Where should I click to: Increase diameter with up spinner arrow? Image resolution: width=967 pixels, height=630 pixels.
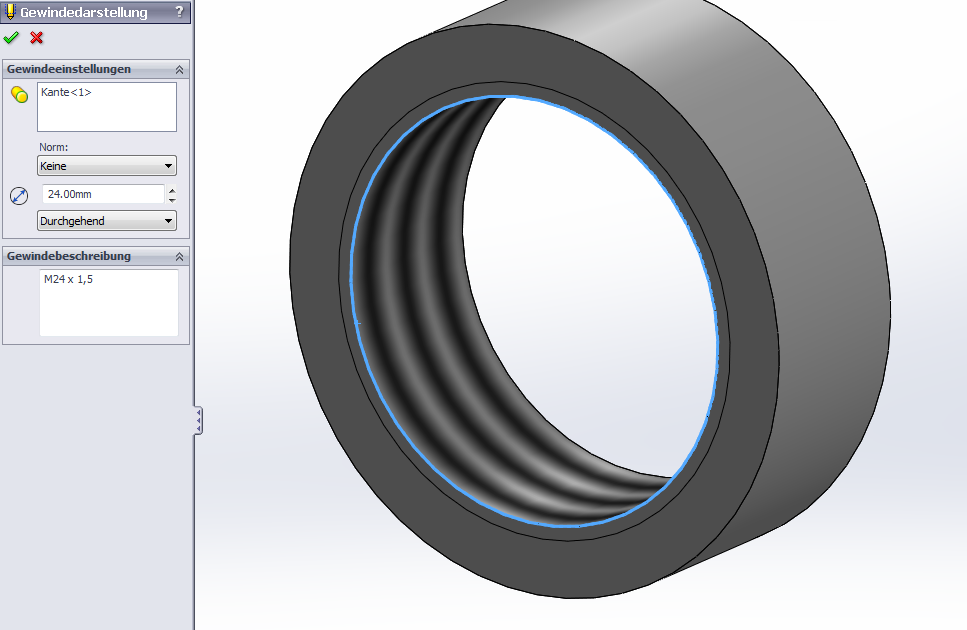coord(172,189)
